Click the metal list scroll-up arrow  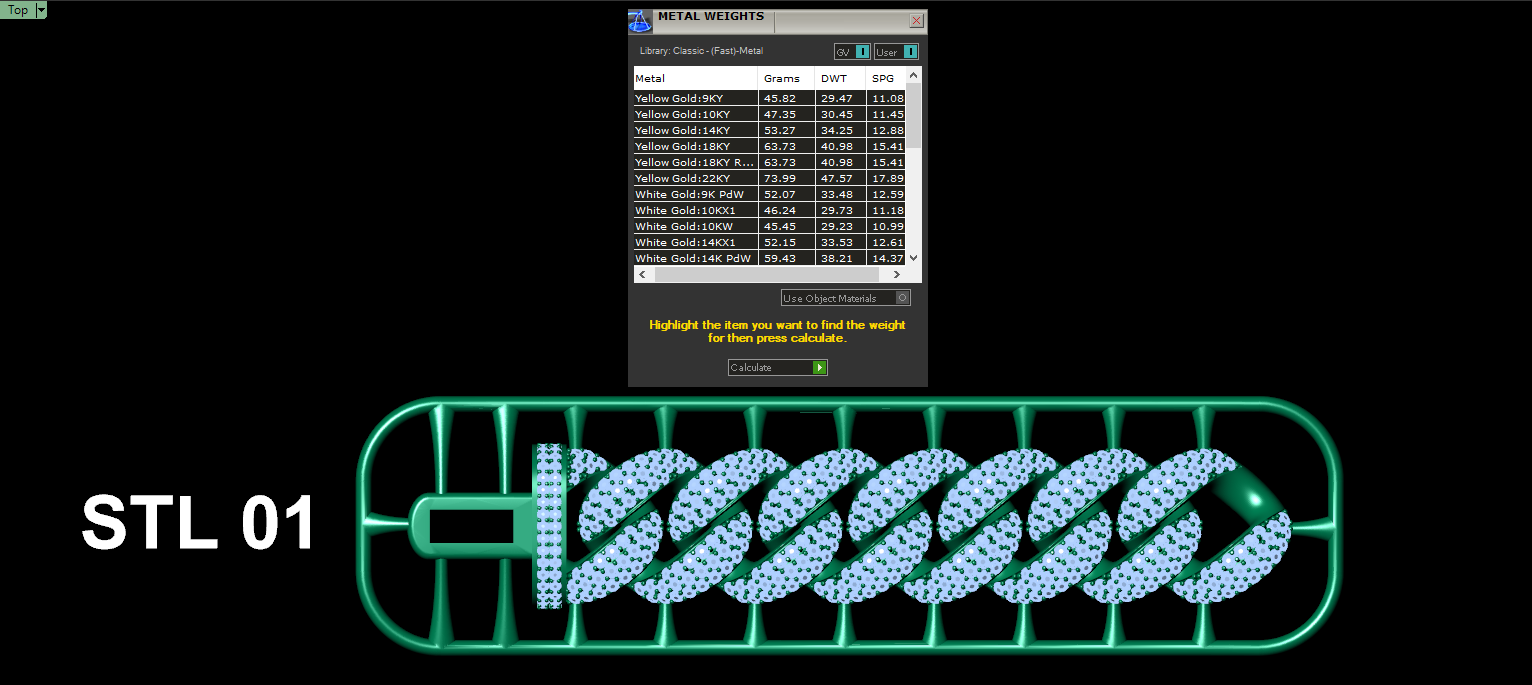click(913, 75)
